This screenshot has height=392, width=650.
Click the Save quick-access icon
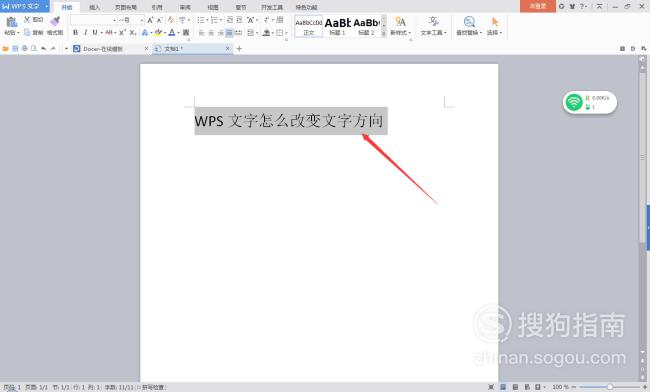(x=15, y=48)
